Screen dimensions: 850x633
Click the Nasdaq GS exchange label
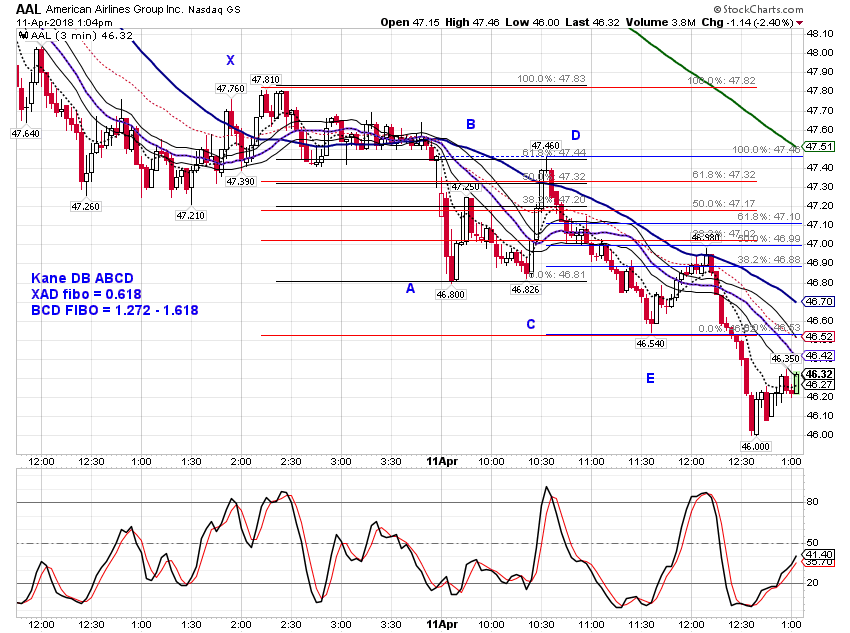pos(215,9)
